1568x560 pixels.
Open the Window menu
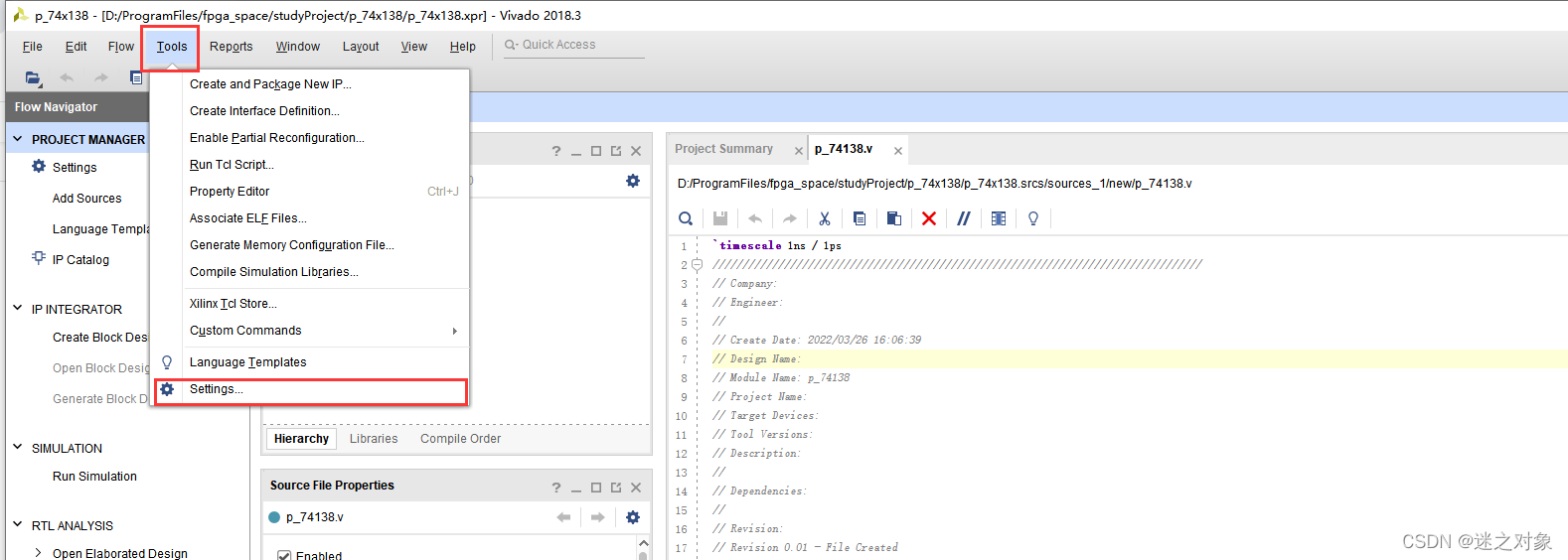[298, 47]
